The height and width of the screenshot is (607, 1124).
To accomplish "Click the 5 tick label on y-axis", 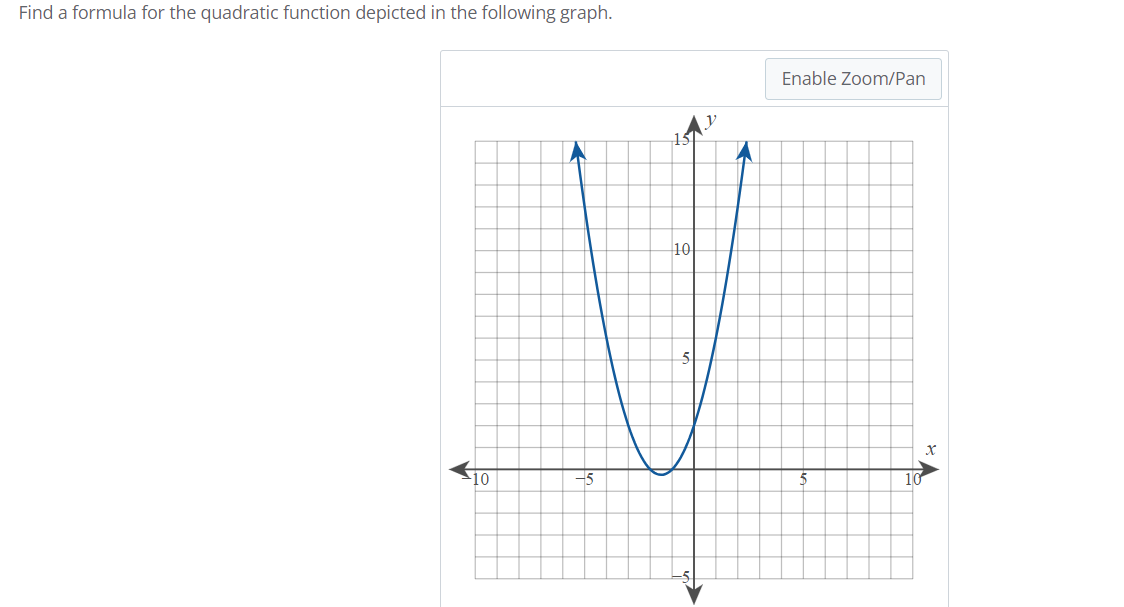I will coord(684,358).
